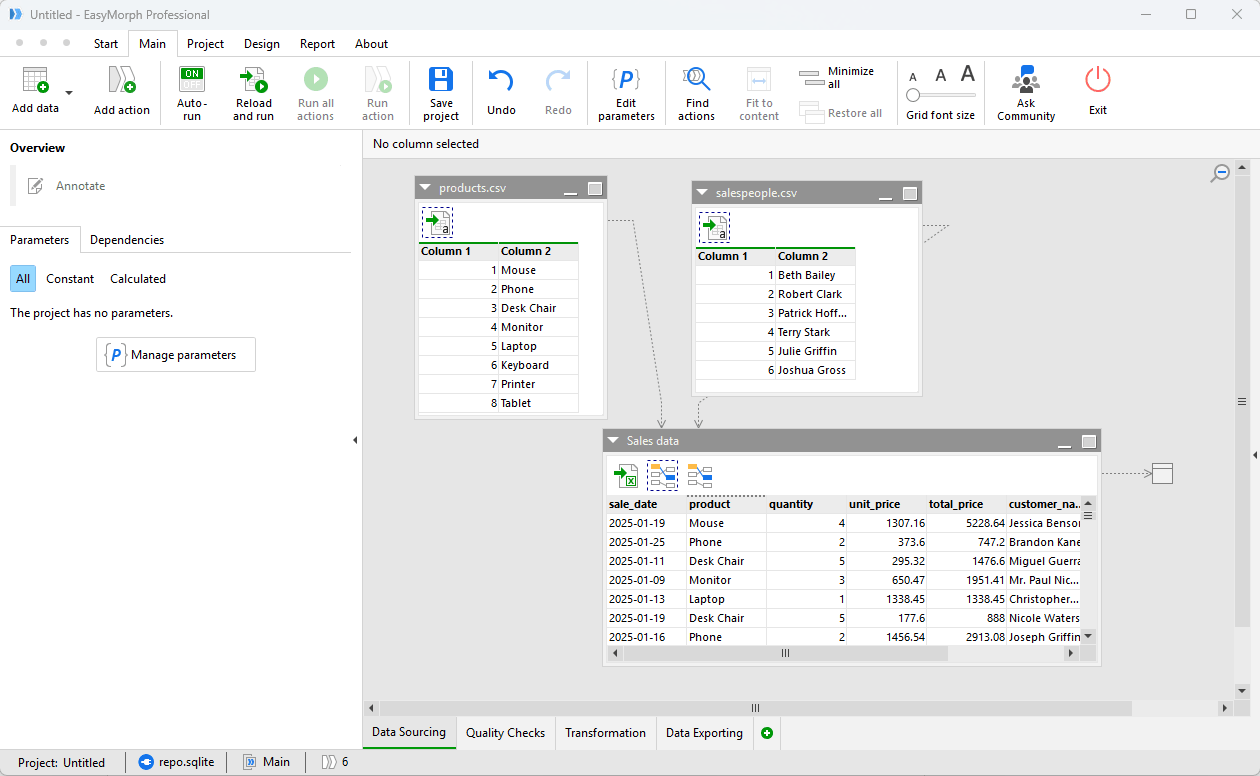Open the Start tab

[x=106, y=44]
